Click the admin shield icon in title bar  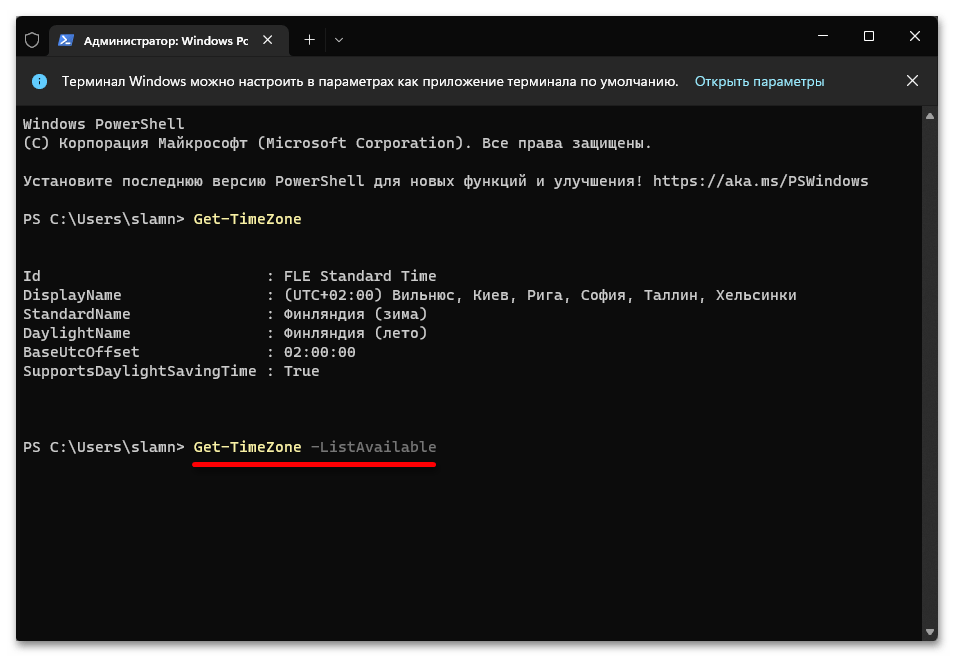pos(32,40)
